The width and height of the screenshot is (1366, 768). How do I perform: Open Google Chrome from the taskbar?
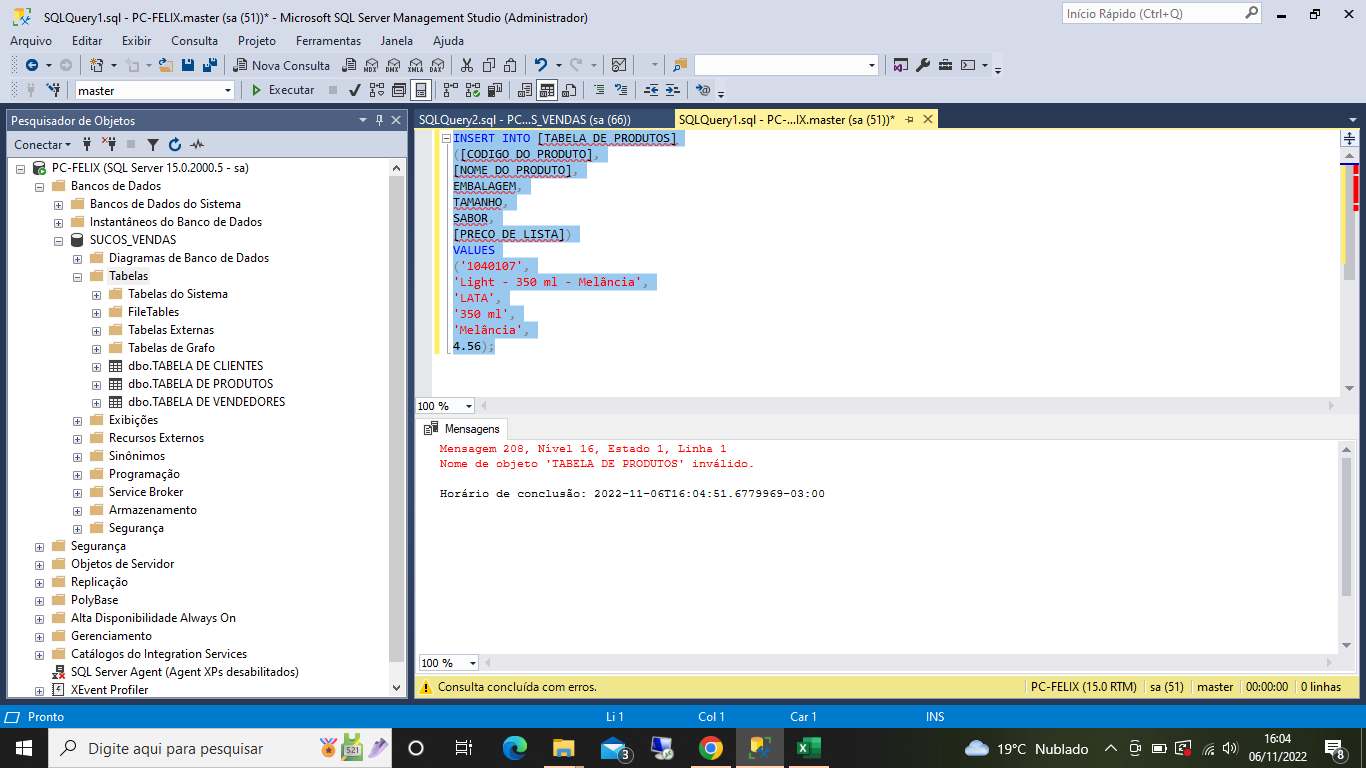point(711,748)
